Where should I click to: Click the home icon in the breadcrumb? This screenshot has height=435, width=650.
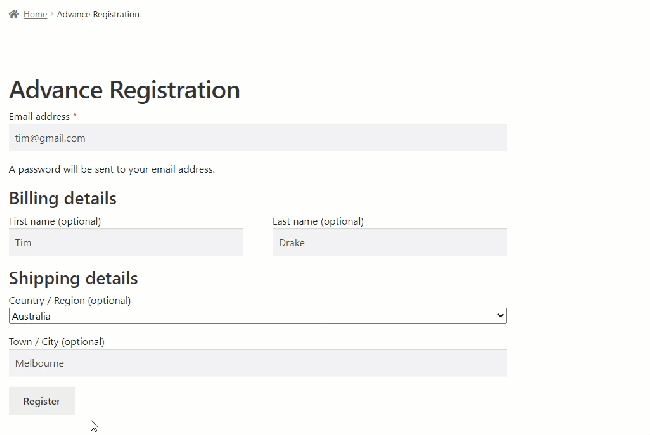click(x=14, y=14)
